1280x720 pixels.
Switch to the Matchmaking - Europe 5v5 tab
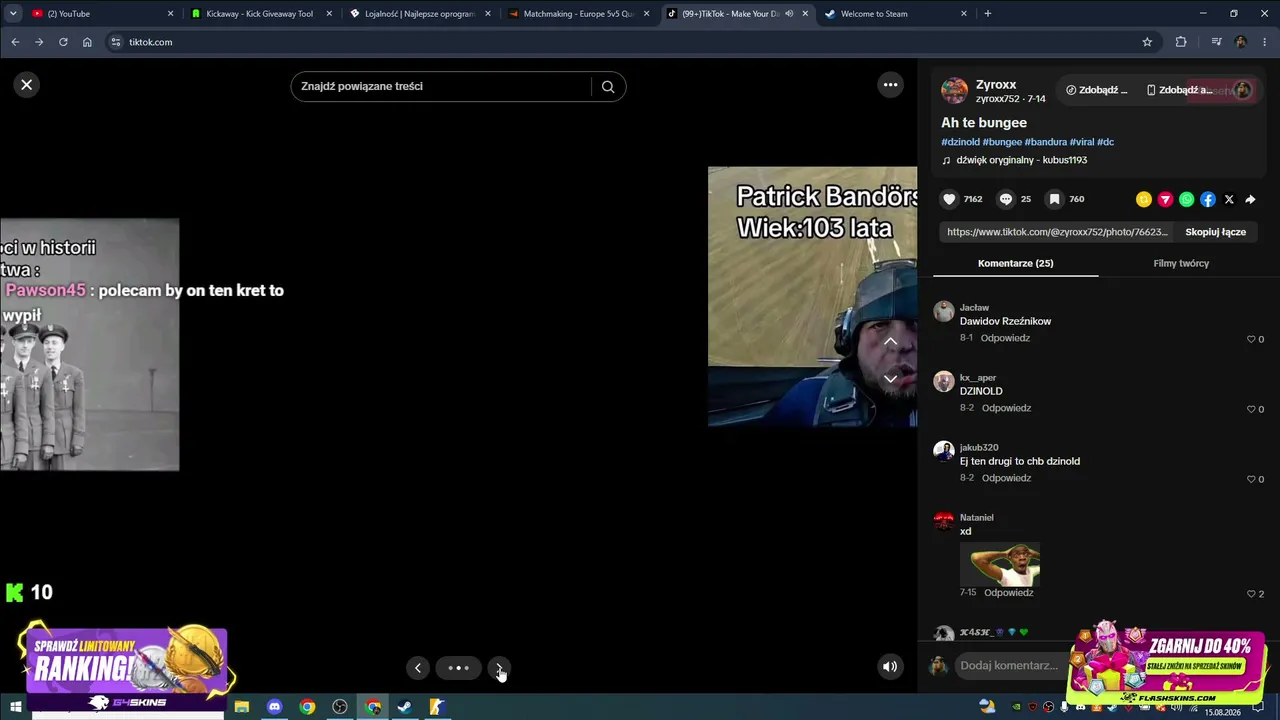point(578,14)
